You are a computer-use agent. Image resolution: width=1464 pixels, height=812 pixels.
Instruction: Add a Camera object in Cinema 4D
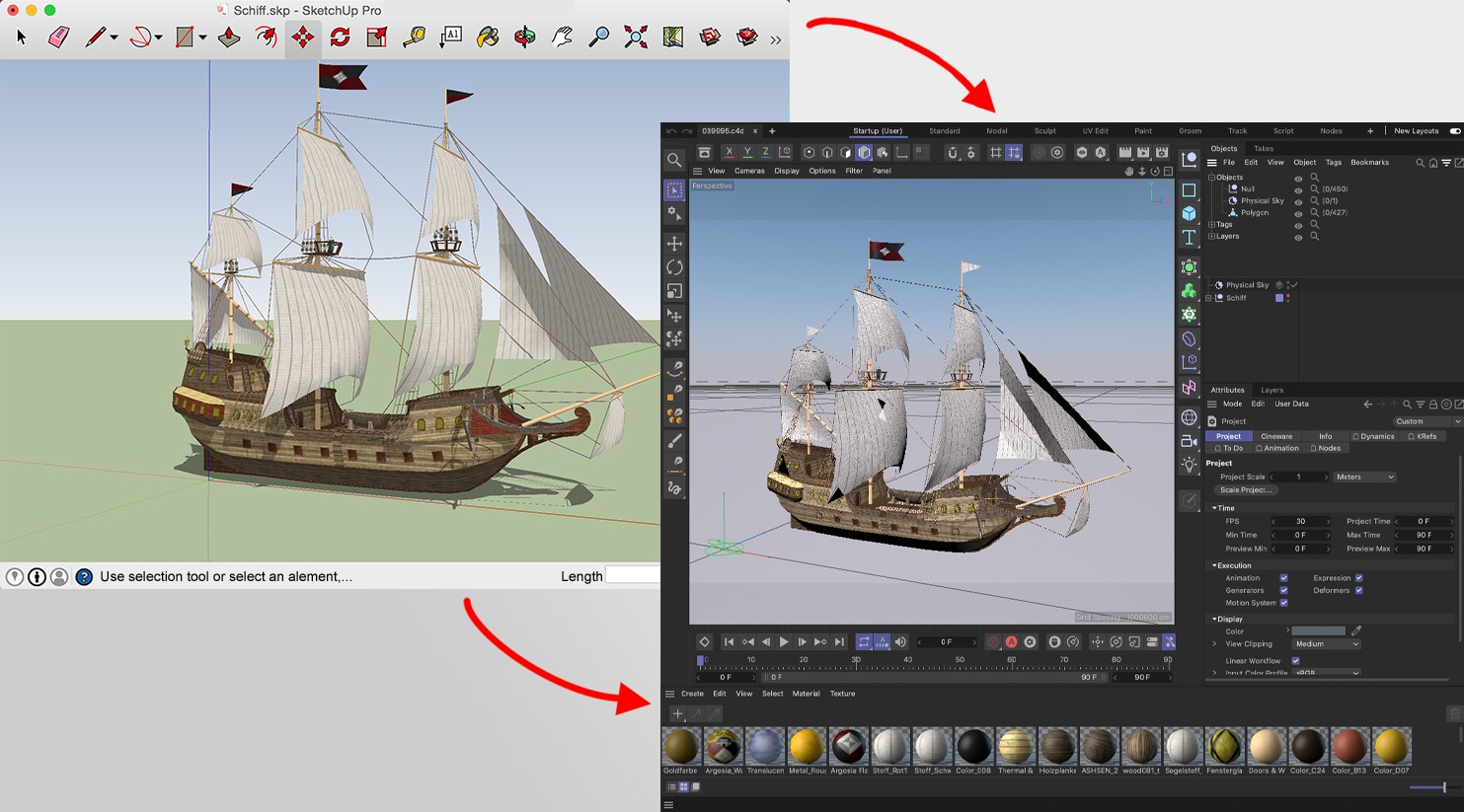[x=1189, y=441]
